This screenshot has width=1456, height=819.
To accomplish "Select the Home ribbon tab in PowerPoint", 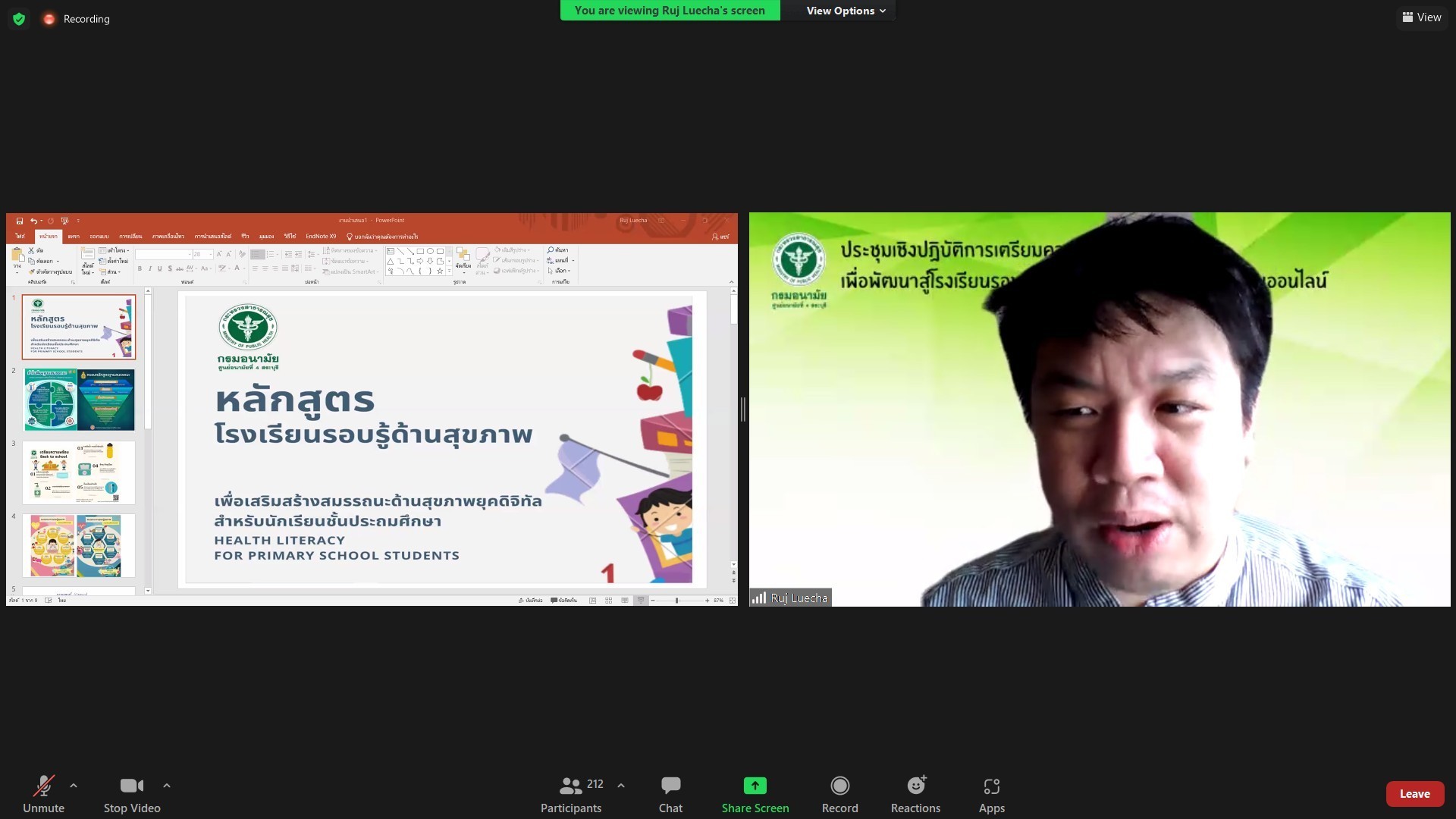I will pos(49,237).
